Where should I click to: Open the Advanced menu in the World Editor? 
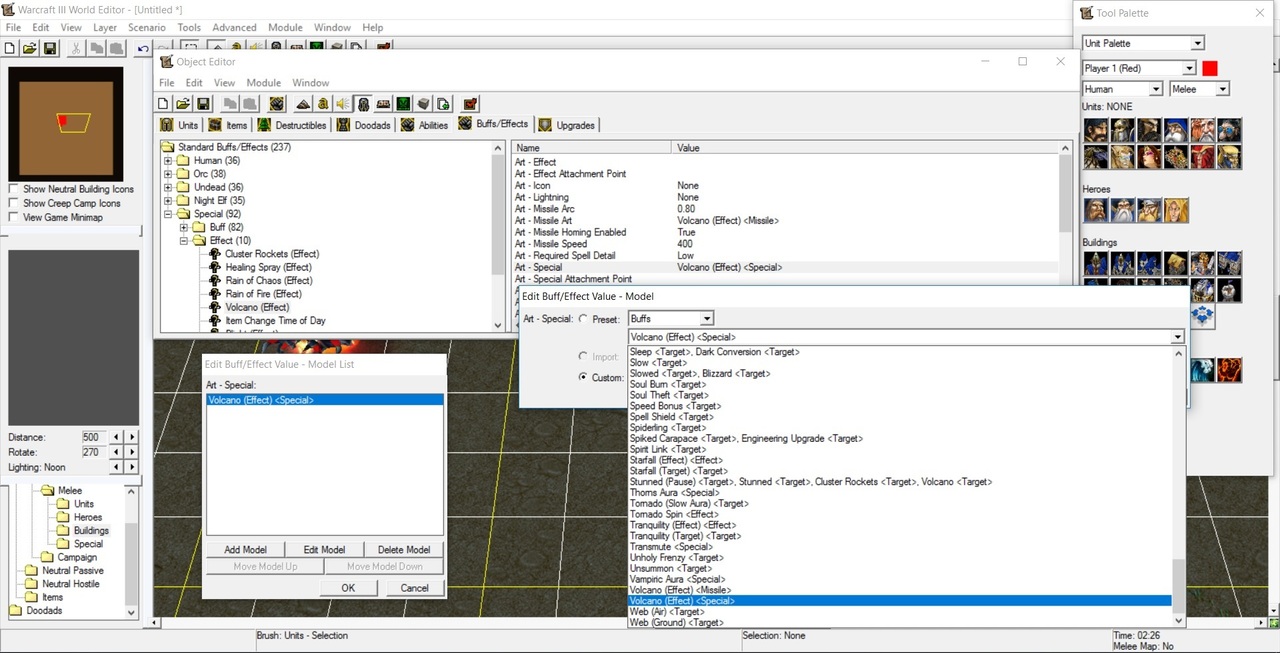click(x=234, y=28)
